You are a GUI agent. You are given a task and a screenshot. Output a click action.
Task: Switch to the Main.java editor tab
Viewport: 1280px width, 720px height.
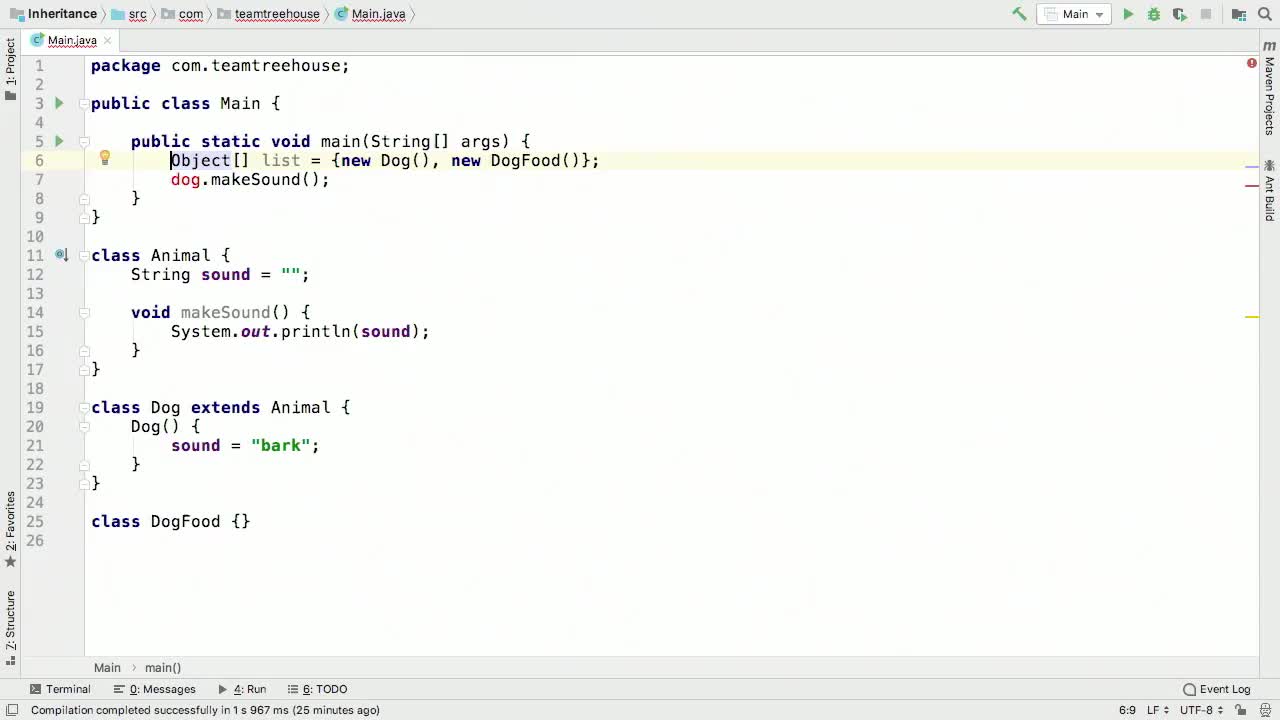[72, 40]
